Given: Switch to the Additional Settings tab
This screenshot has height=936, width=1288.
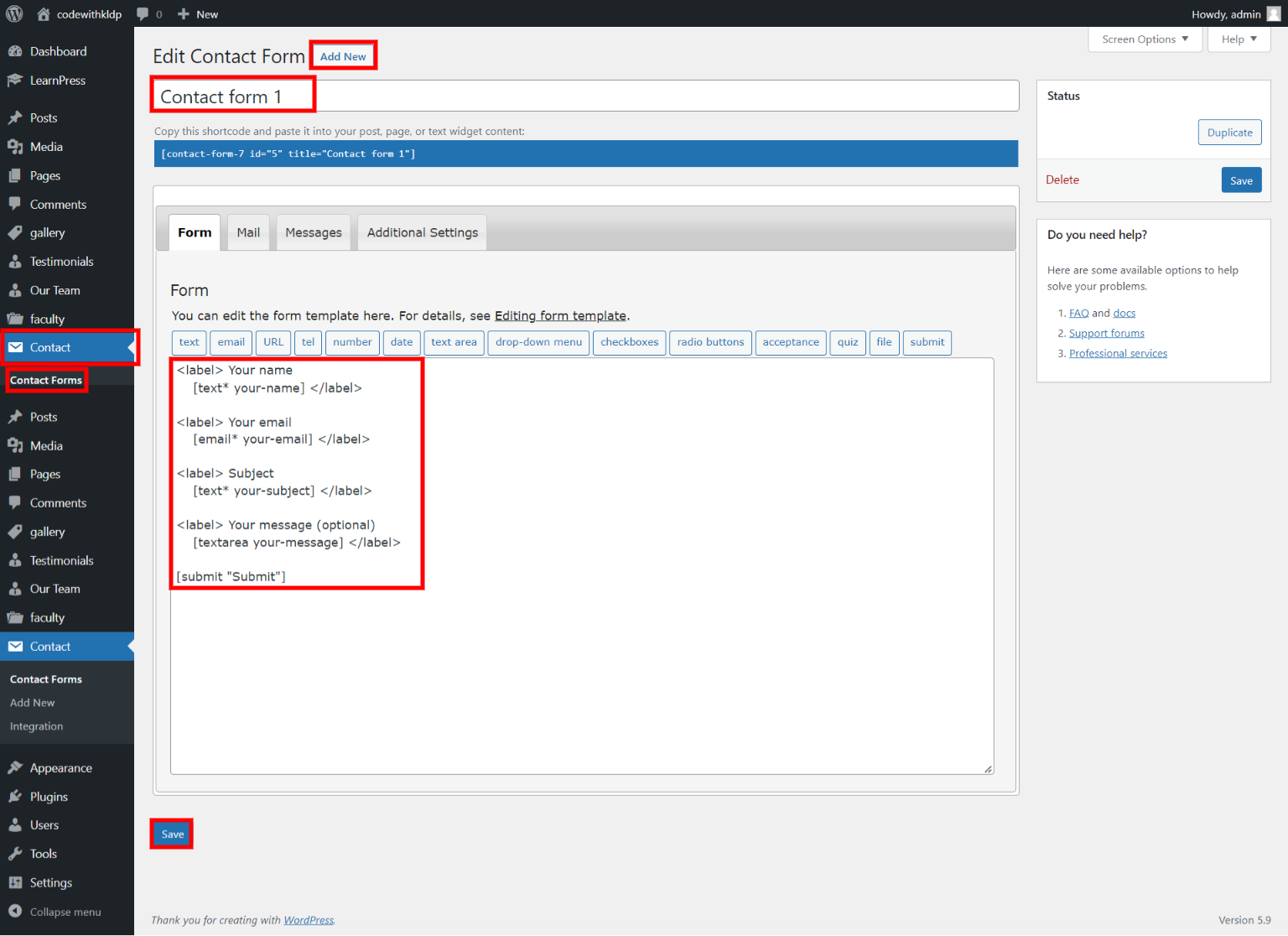Looking at the screenshot, I should (x=422, y=232).
